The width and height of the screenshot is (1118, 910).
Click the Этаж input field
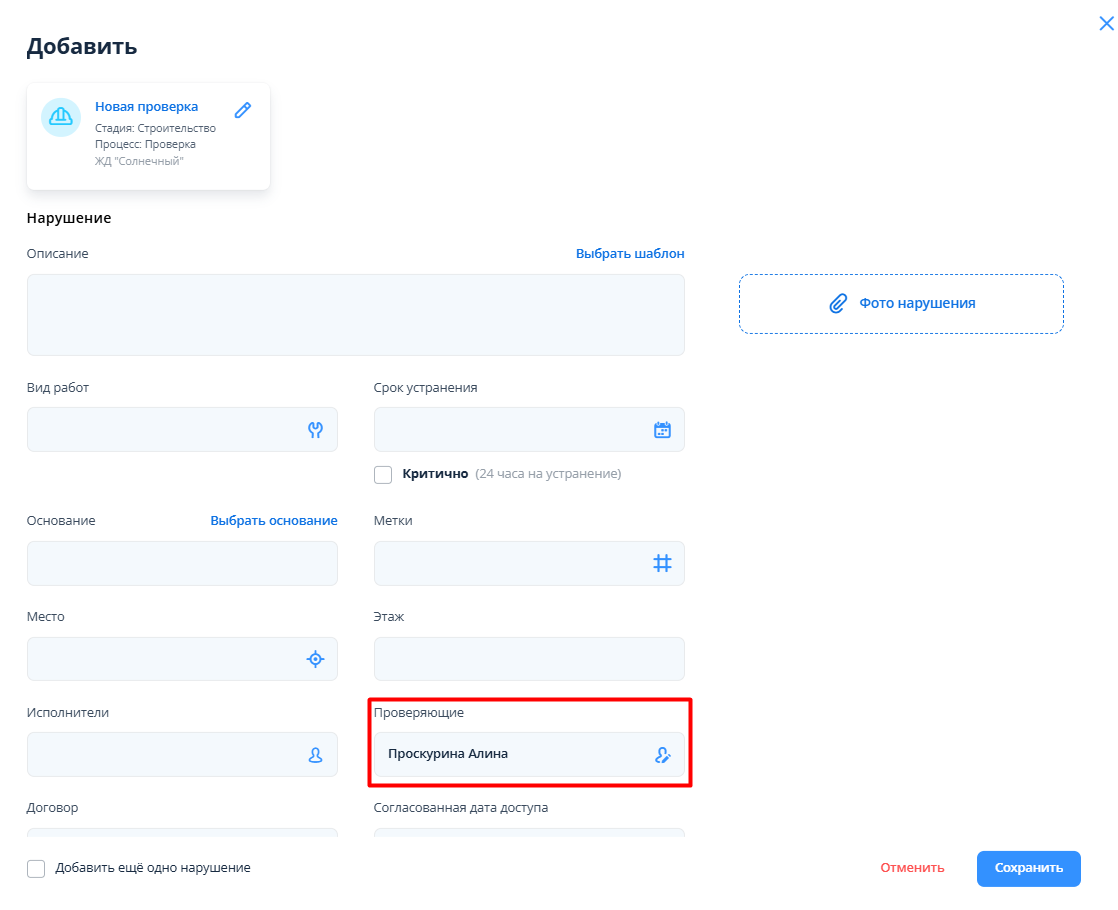pyautogui.click(x=528, y=659)
